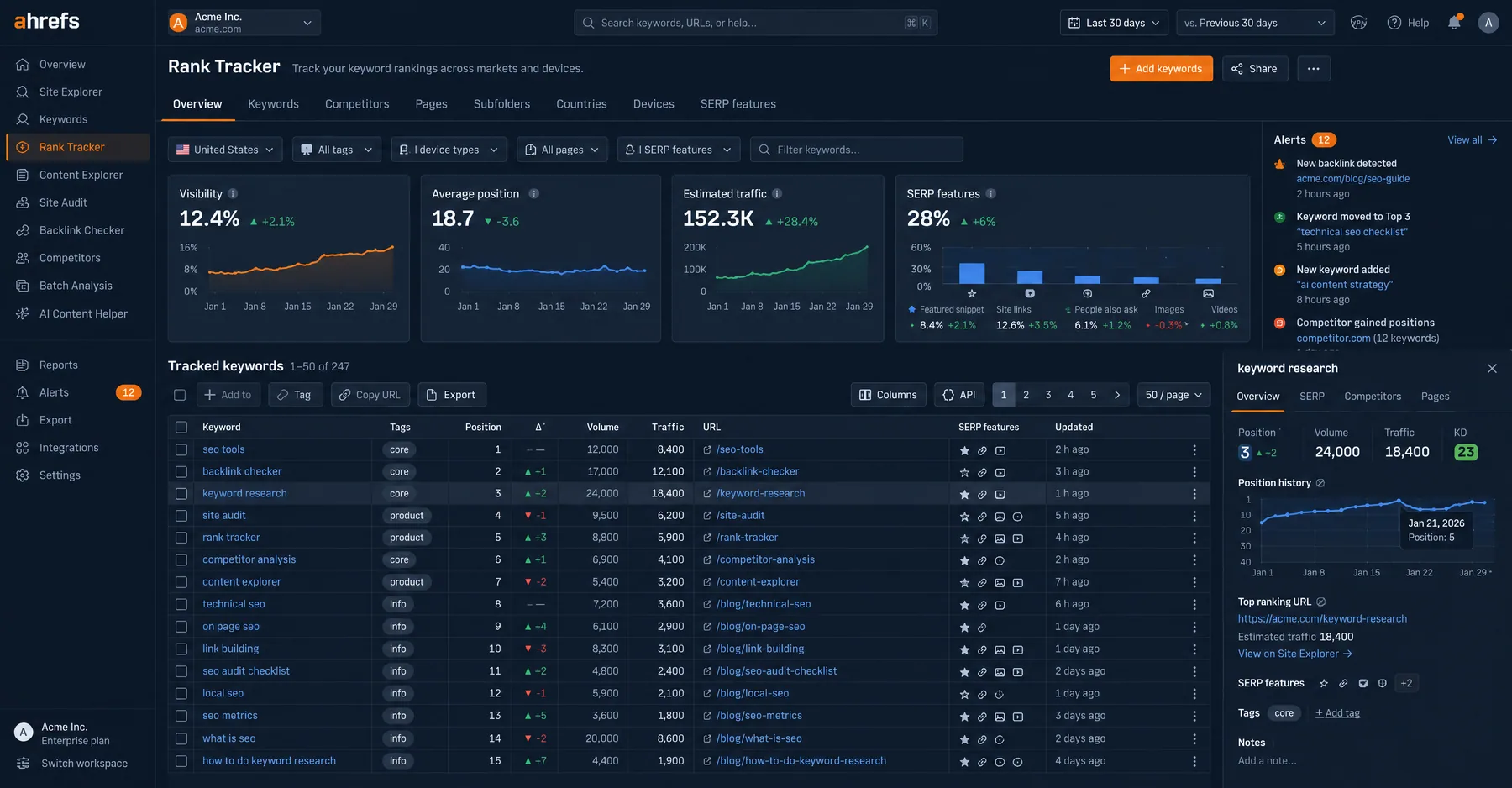Click the Position history edit icon
1512x788 pixels.
(1320, 483)
